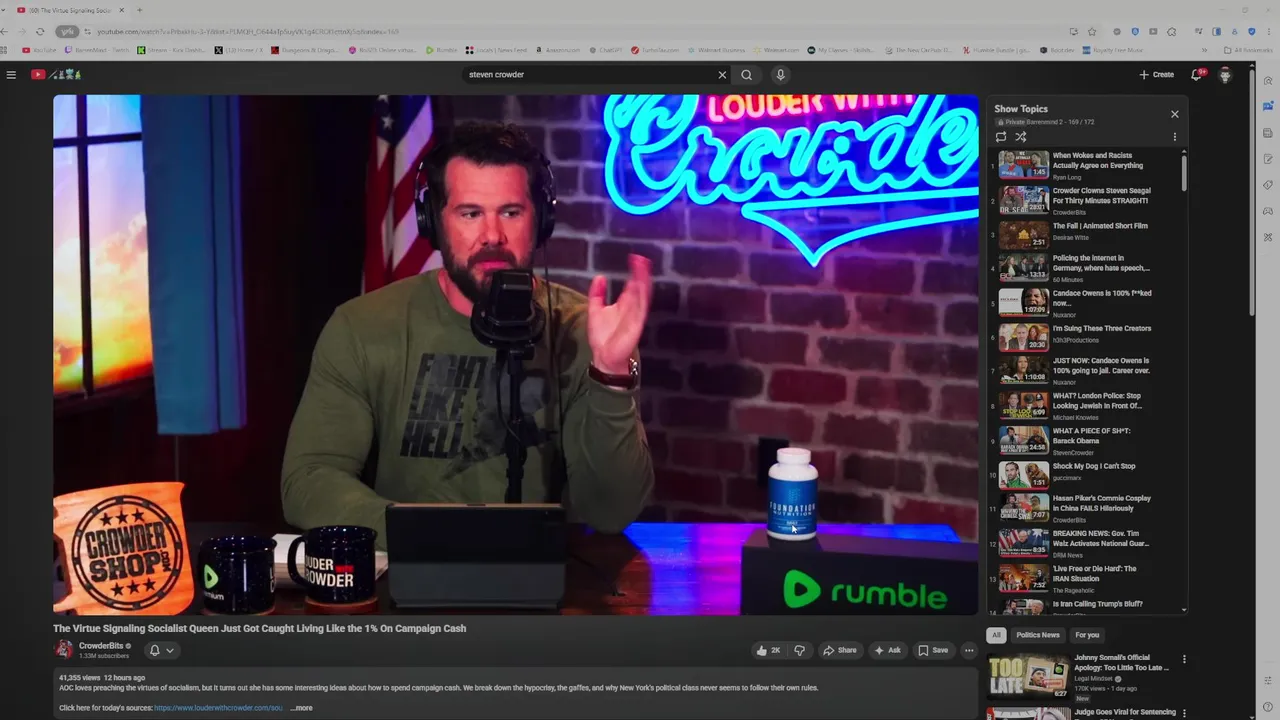This screenshot has width=1280, height=720.
Task: Click the subscription notification bell
Action: pyautogui.click(x=154, y=650)
